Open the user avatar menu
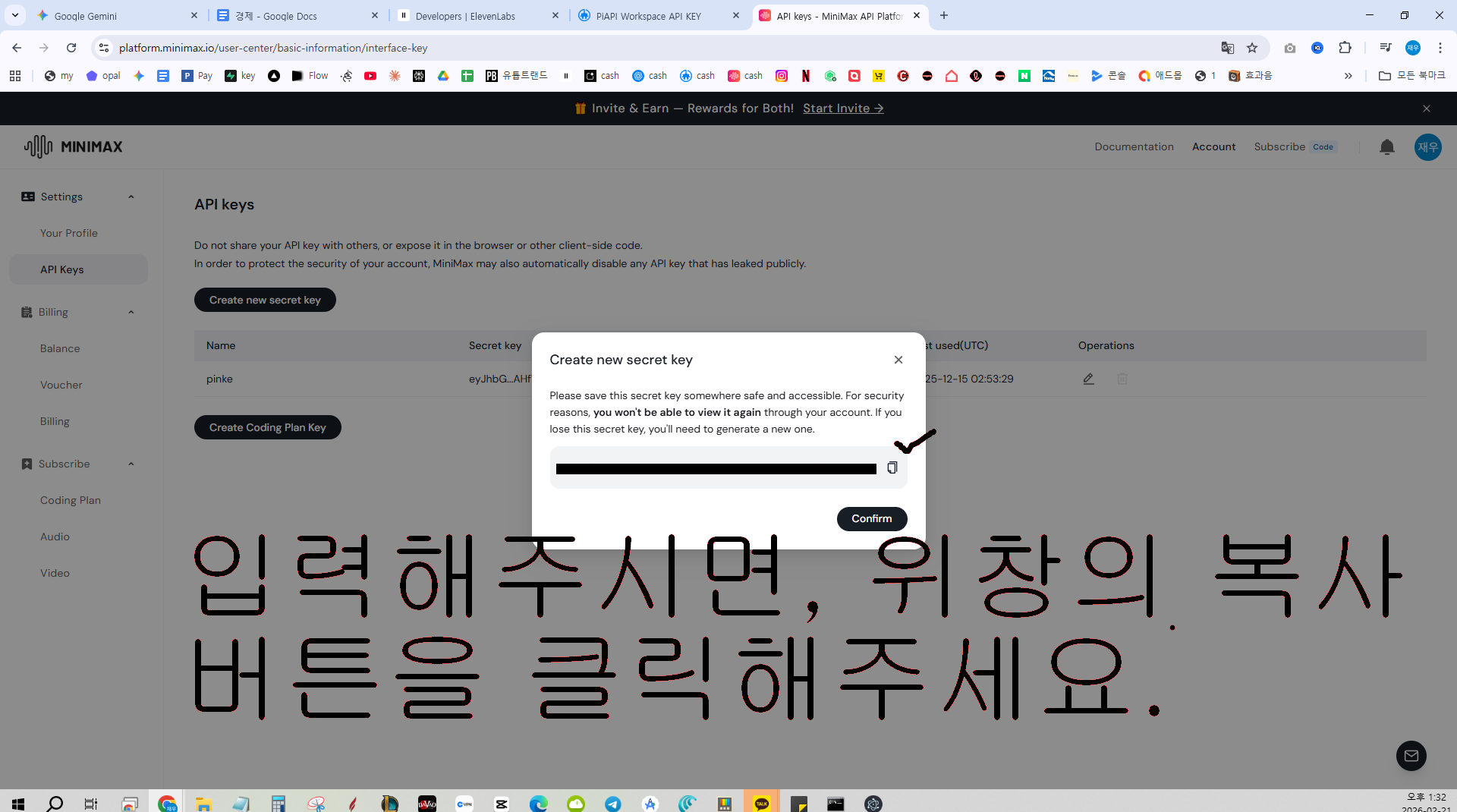 point(1428,147)
